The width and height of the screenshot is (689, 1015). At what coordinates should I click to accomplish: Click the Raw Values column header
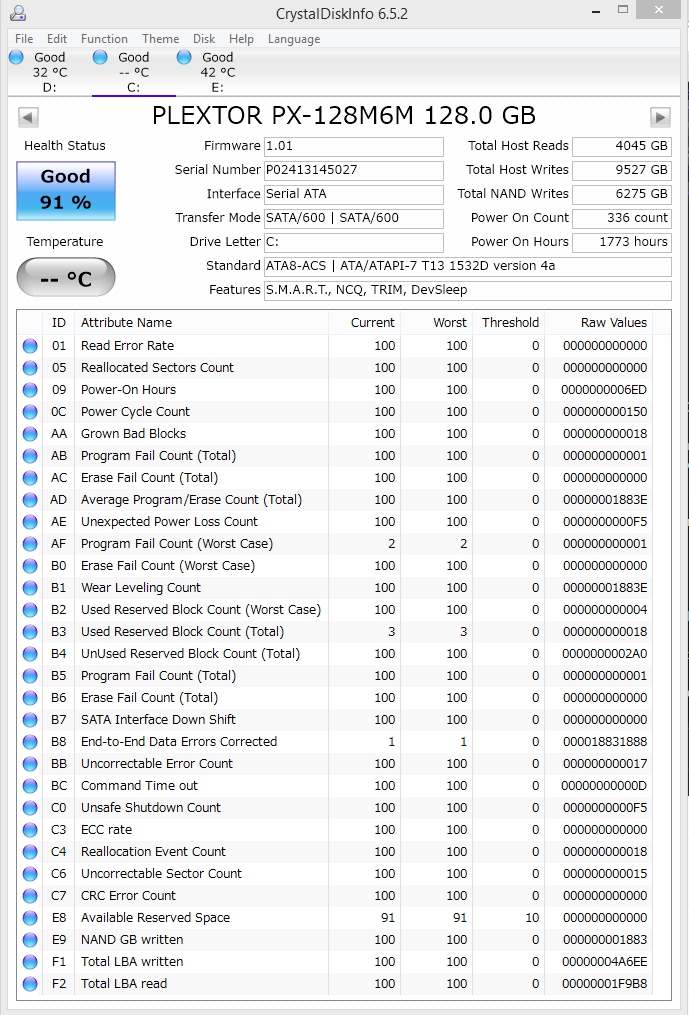pos(598,322)
